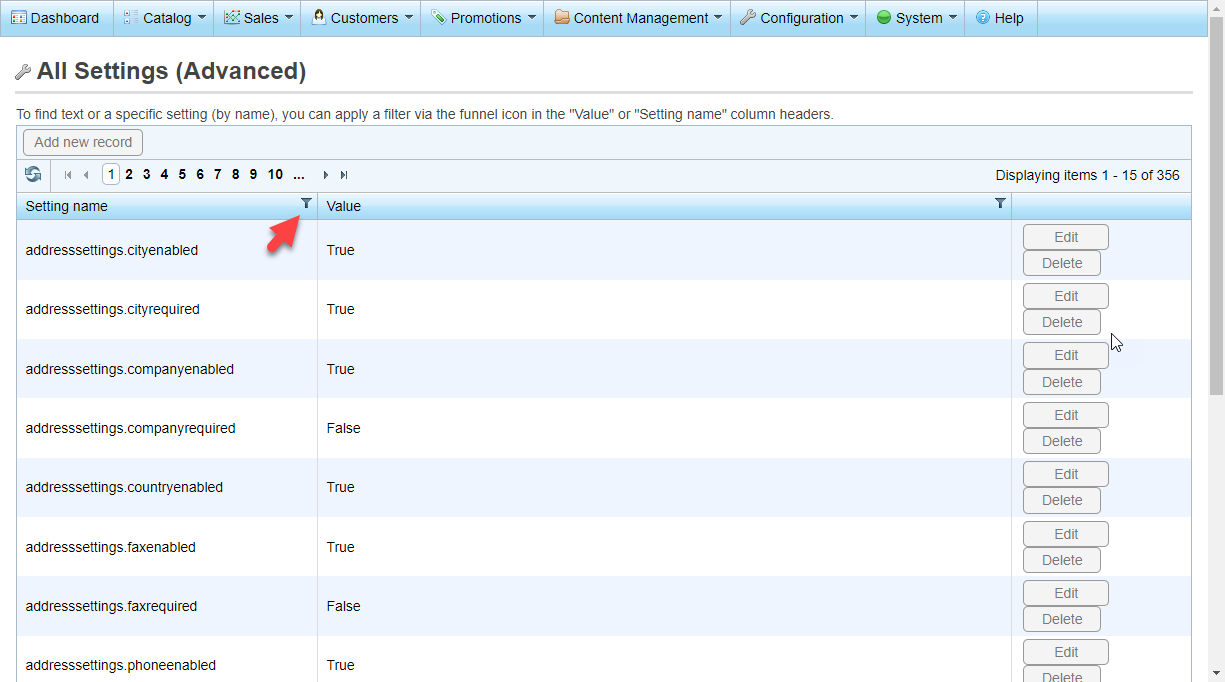Sort by Setting name column header
The width and height of the screenshot is (1225, 682).
pos(67,206)
